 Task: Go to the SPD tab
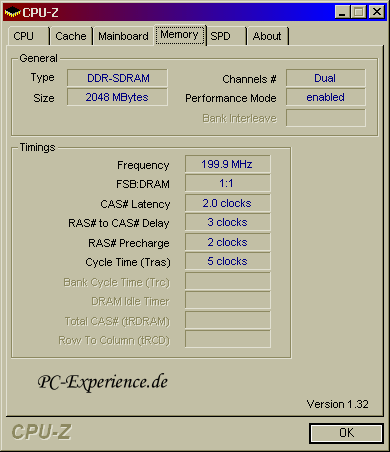tap(226, 36)
